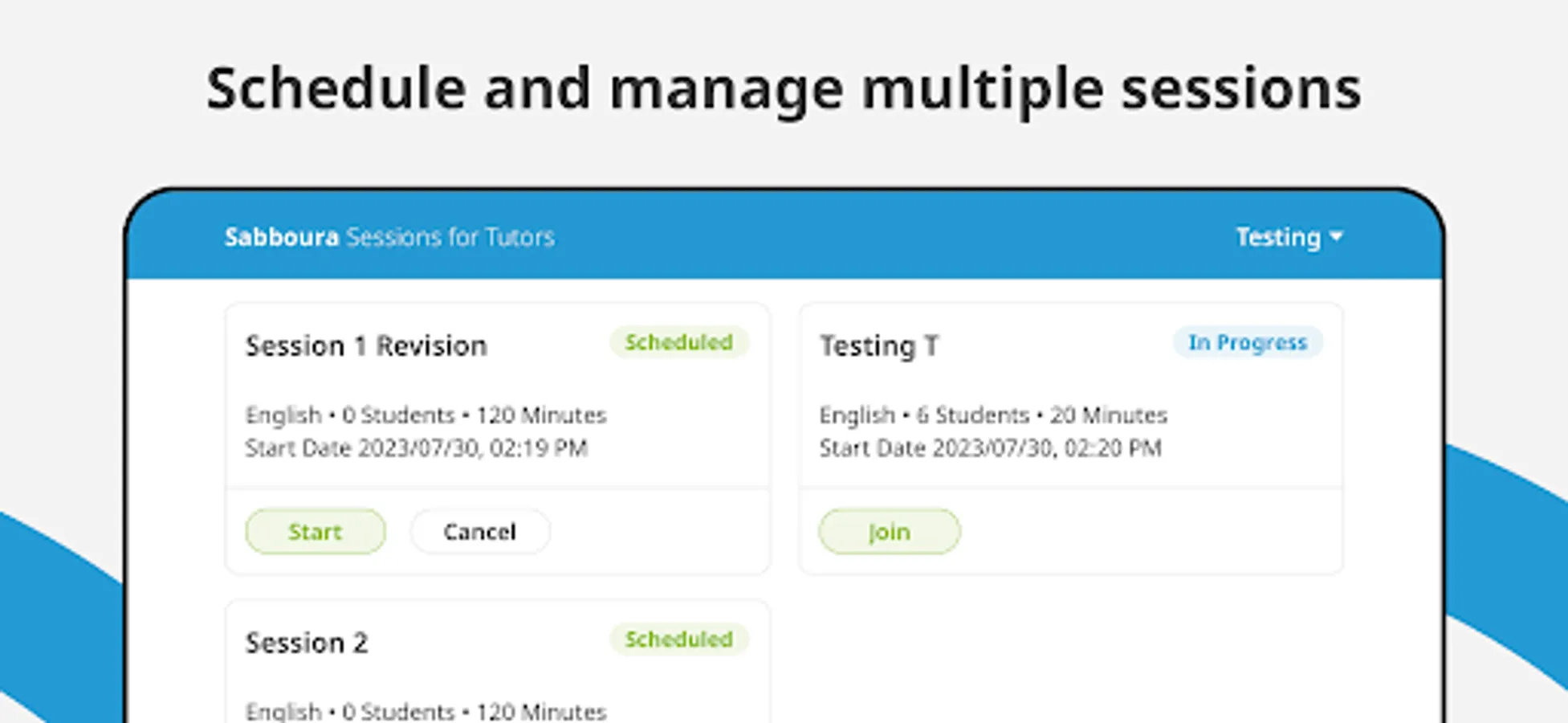
Task: Click the In Progress status badge
Action: click(x=1247, y=342)
